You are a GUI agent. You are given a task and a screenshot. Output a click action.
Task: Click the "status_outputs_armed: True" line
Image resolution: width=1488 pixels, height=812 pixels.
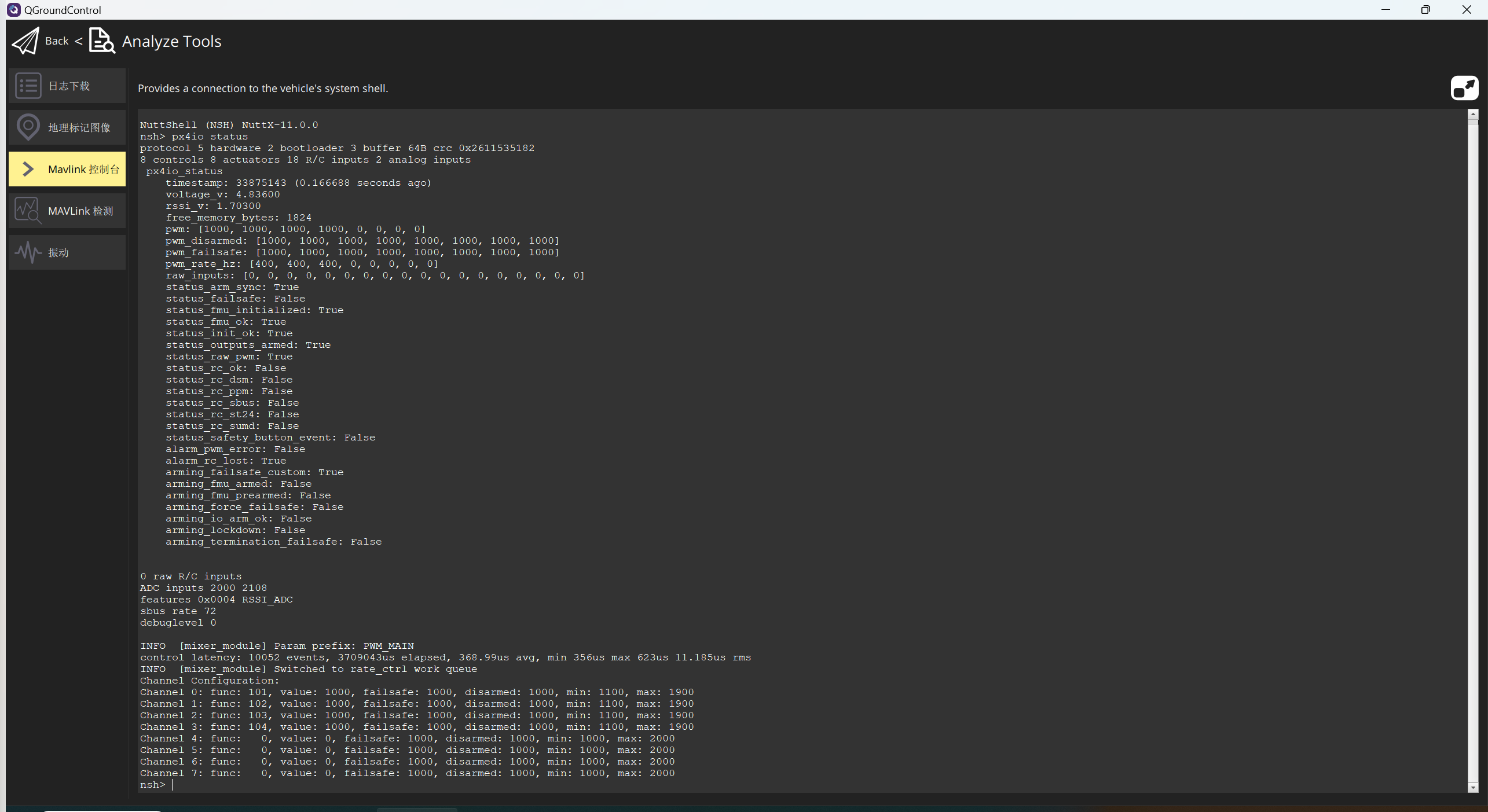point(248,345)
